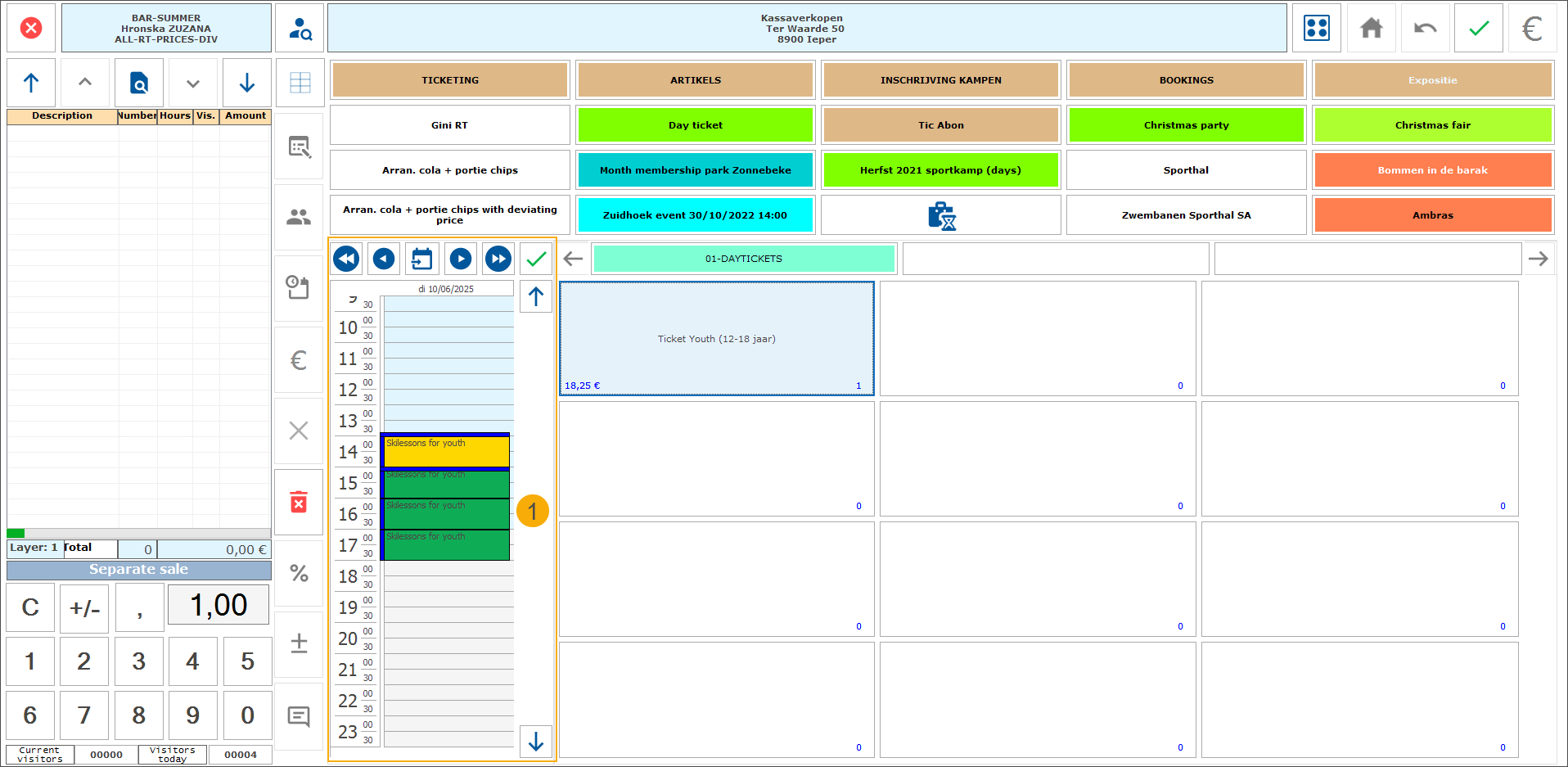Click the red trash delete icon
Screen dimensions: 1568x767
tap(299, 503)
